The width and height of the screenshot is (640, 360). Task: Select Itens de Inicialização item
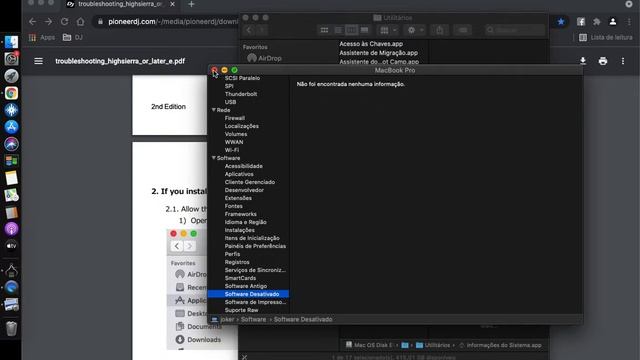pos(252,238)
